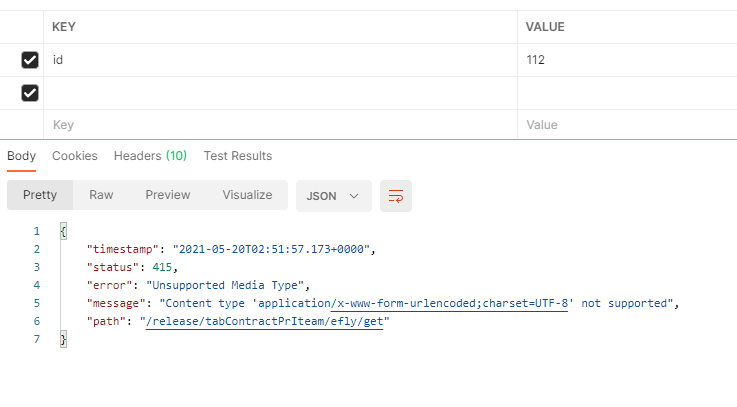Click the closing brace on line 7

[63, 339]
